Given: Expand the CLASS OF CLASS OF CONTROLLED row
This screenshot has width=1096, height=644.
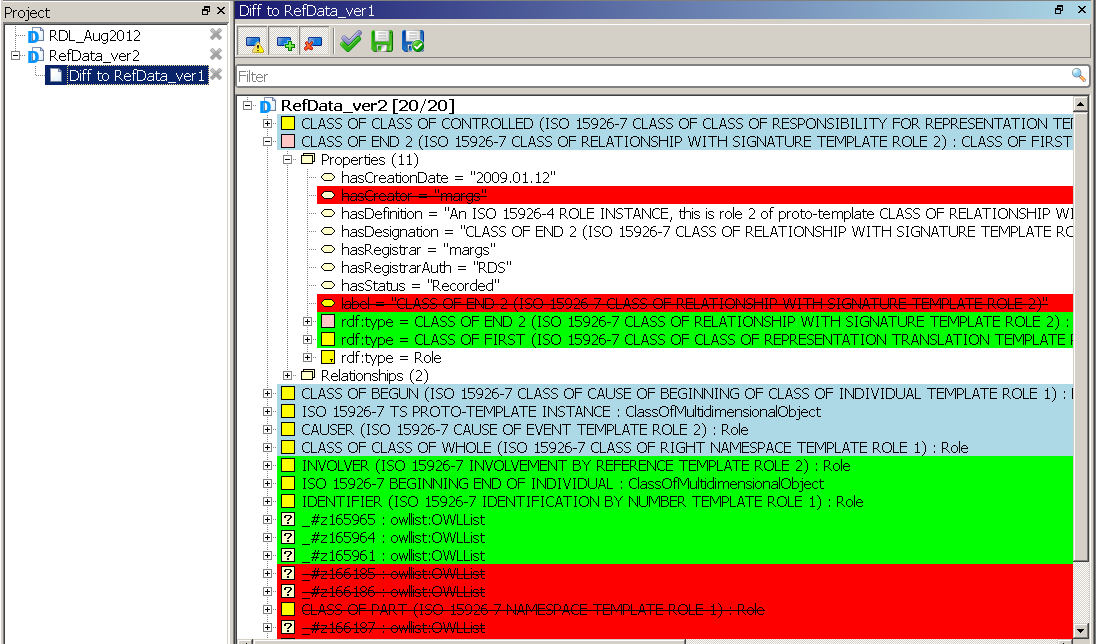Looking at the screenshot, I should [267, 124].
